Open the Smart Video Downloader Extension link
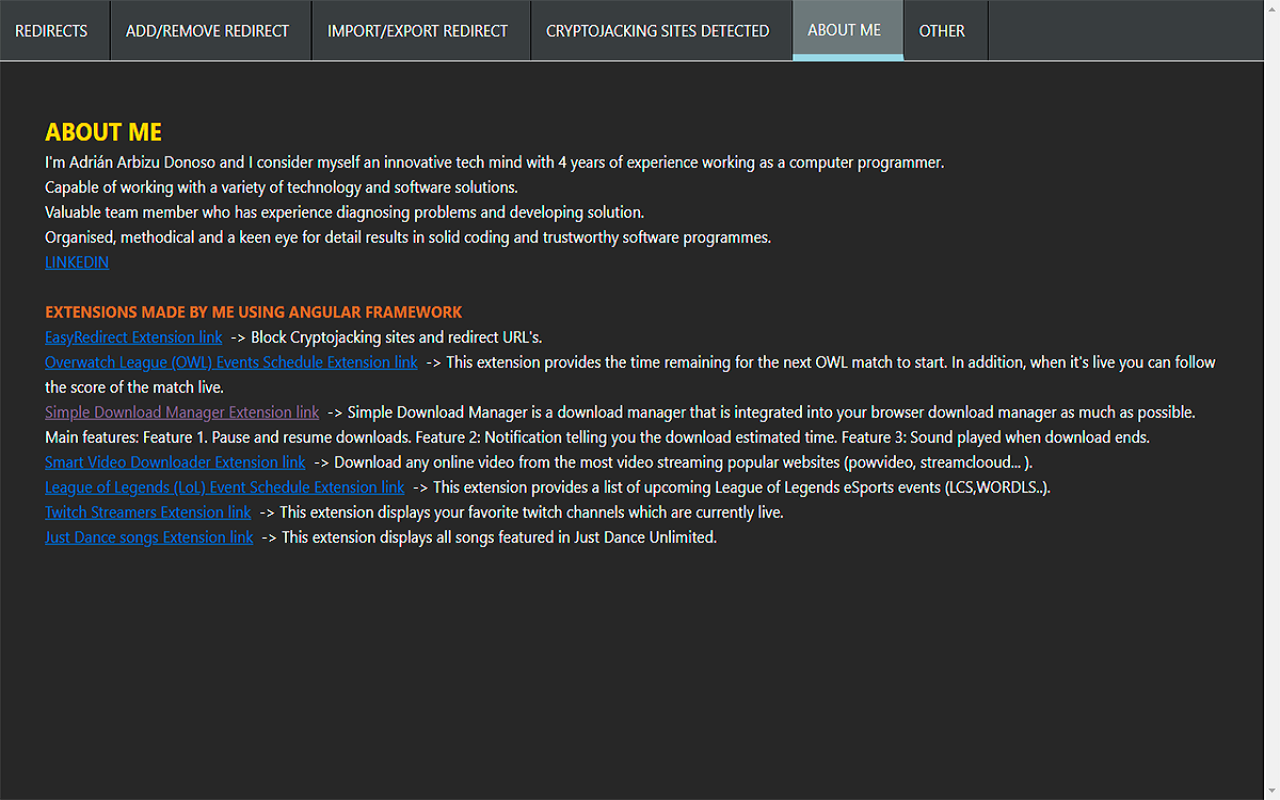Screen dimensions: 1280x800 (x=175, y=462)
